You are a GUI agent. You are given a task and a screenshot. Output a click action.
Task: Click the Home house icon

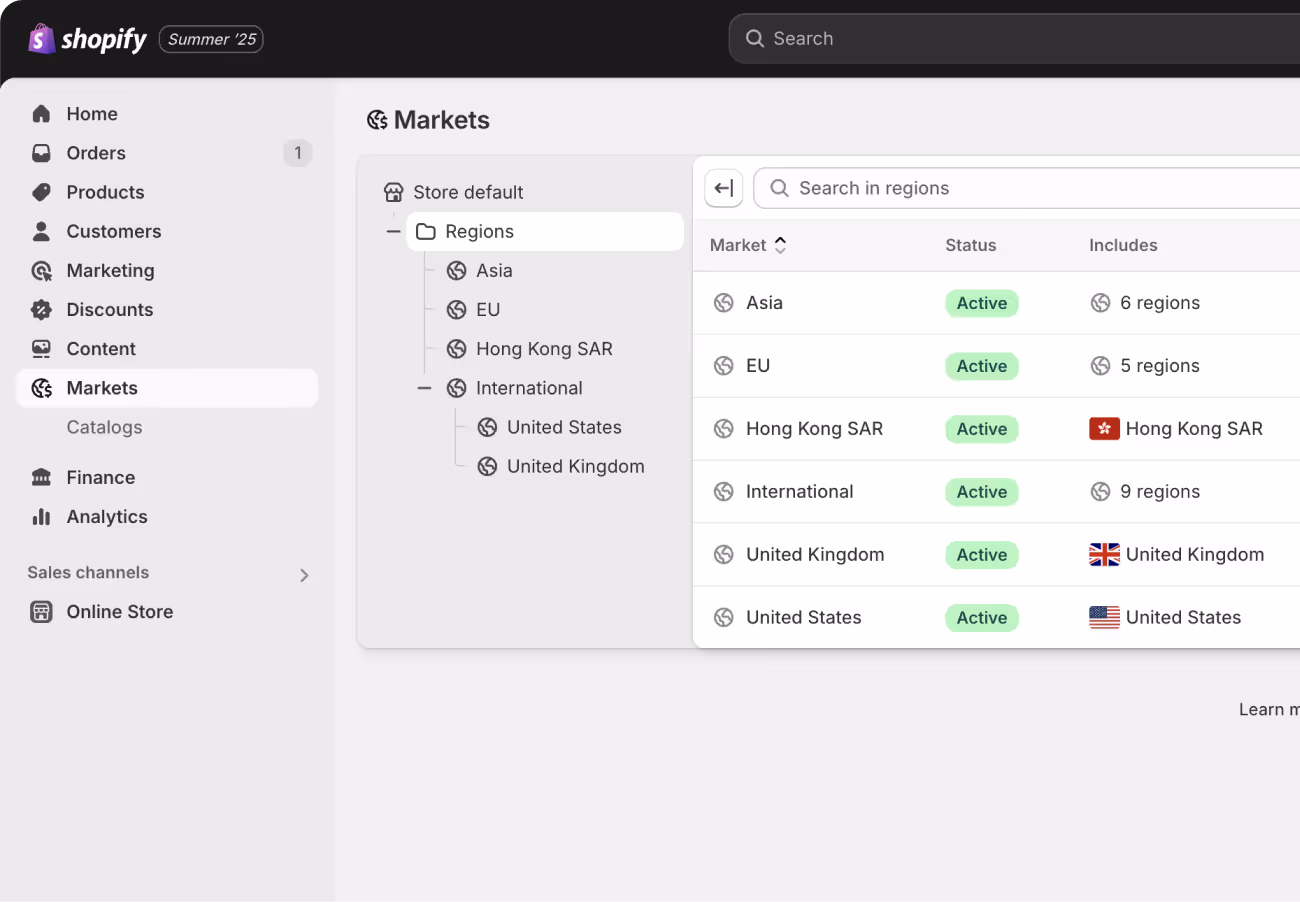click(41, 114)
